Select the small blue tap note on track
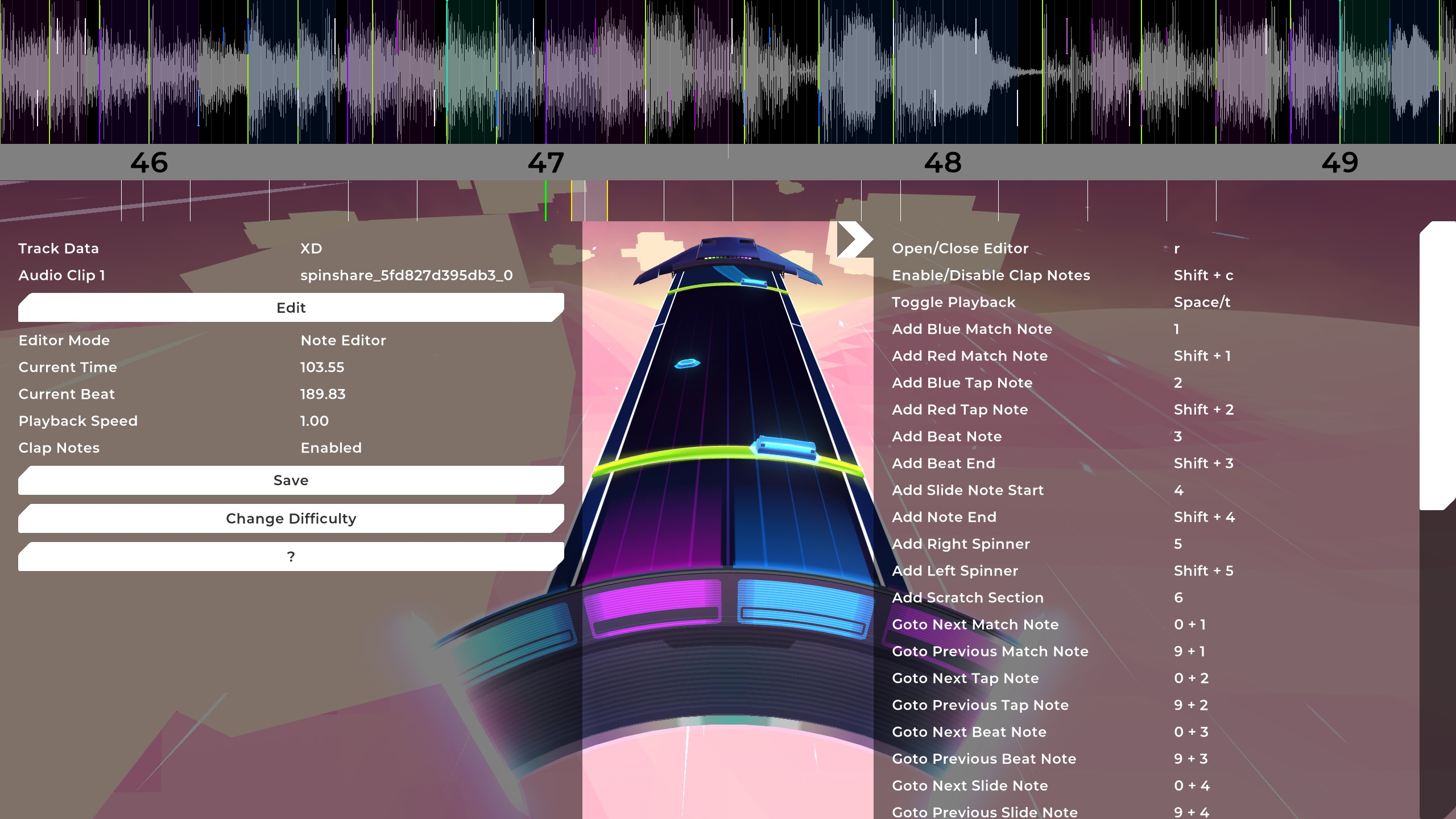Viewport: 1456px width, 819px height. (x=687, y=363)
